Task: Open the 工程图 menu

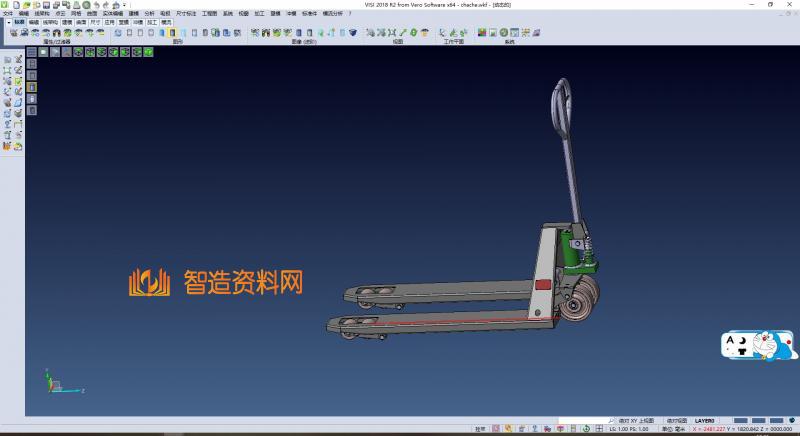Action: [209, 14]
